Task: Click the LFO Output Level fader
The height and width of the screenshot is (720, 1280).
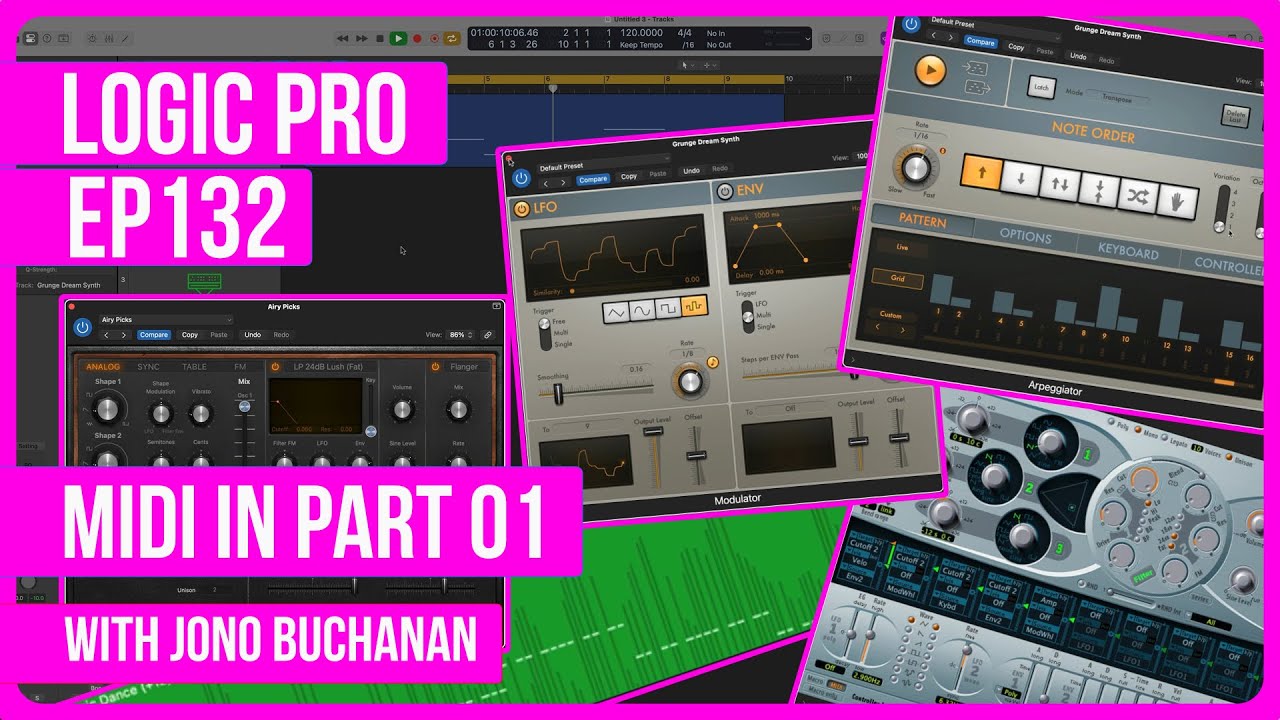Action: click(651, 430)
